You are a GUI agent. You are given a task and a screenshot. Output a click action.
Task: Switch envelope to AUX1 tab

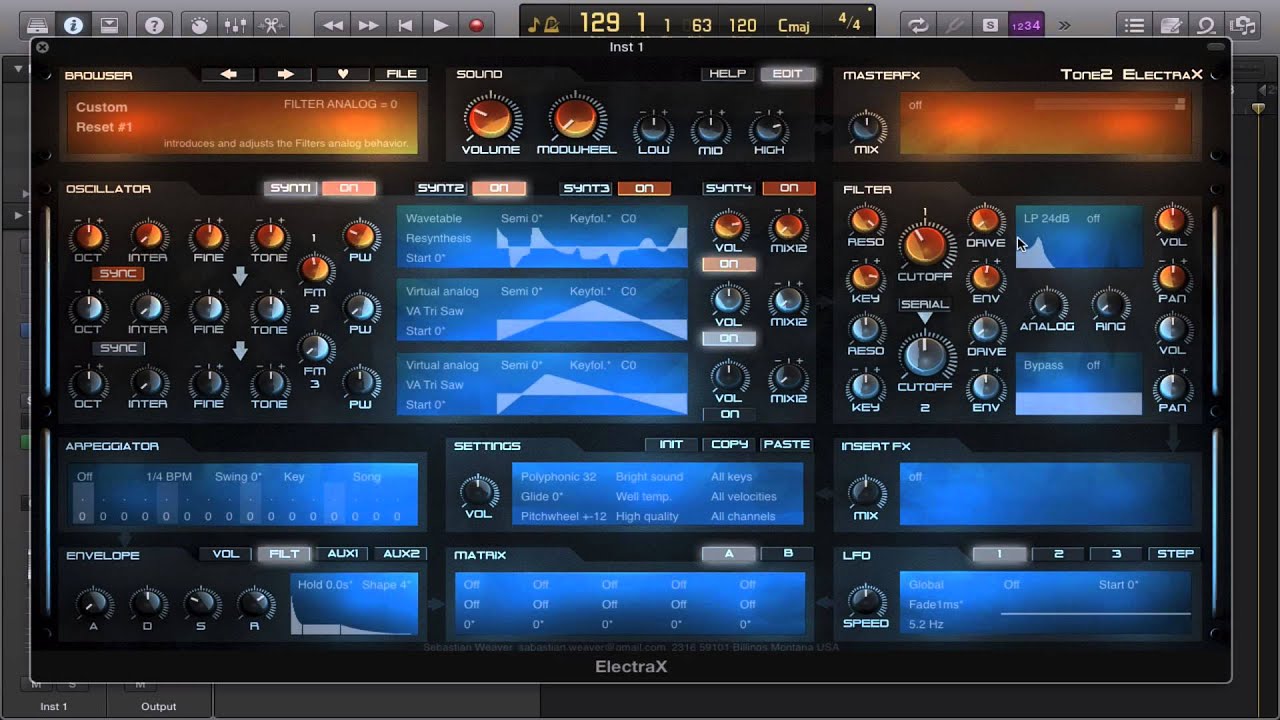(x=343, y=554)
